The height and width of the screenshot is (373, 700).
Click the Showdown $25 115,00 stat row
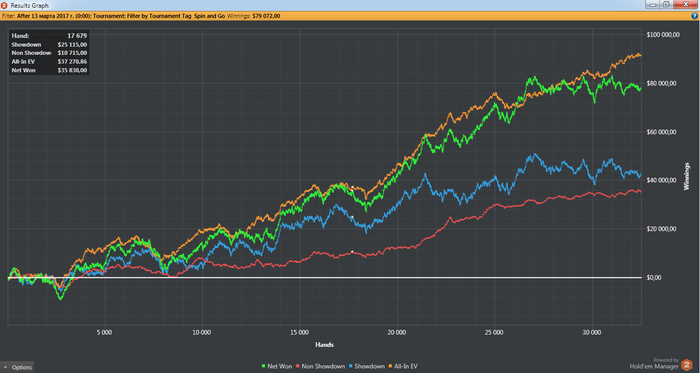tap(49, 44)
